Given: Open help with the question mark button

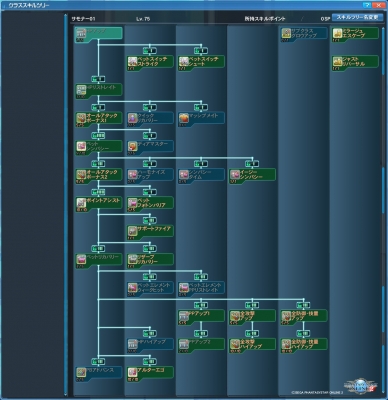Looking at the screenshot, I should point(367,5).
